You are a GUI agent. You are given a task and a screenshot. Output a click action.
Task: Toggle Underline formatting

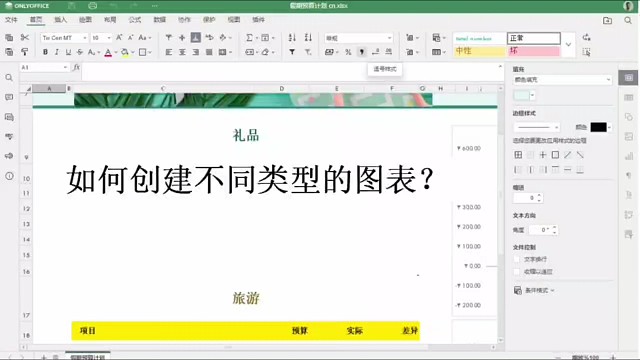68,52
